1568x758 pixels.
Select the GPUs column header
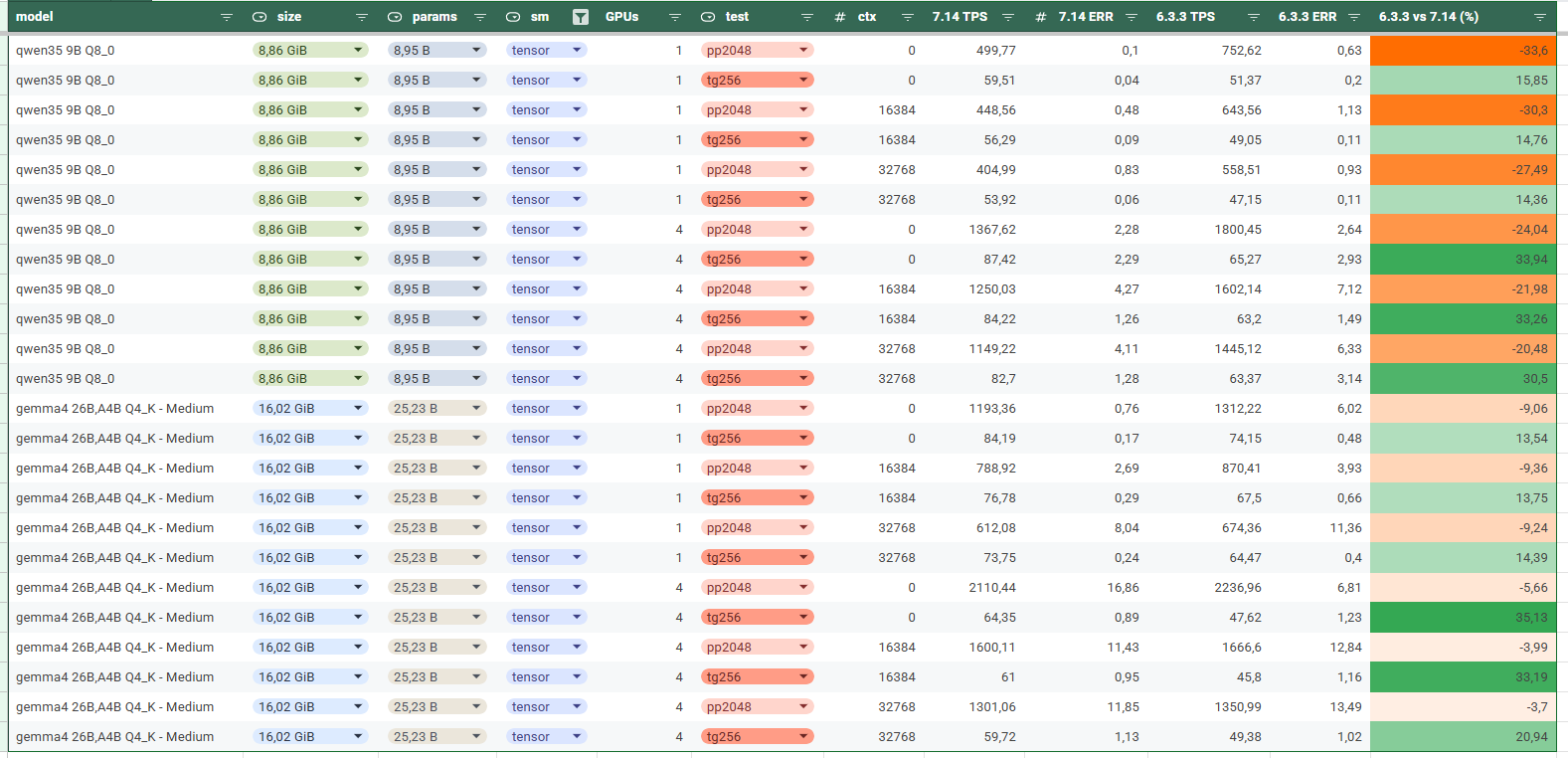(x=622, y=17)
